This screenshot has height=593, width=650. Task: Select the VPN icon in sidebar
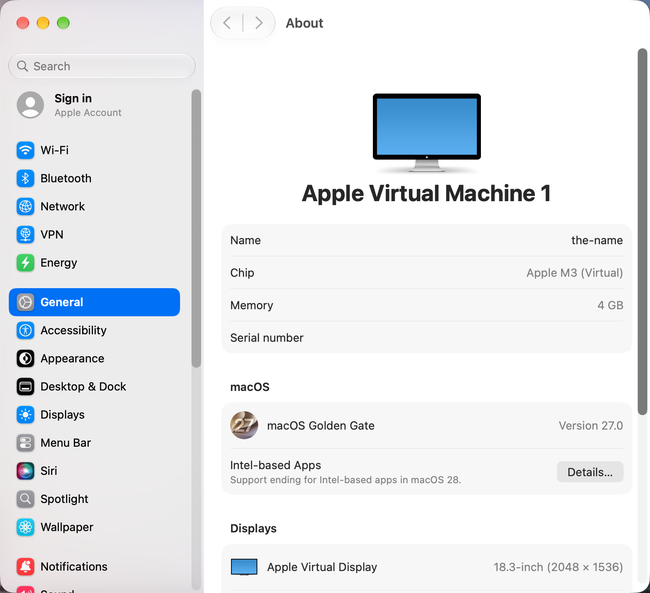click(x=25, y=234)
